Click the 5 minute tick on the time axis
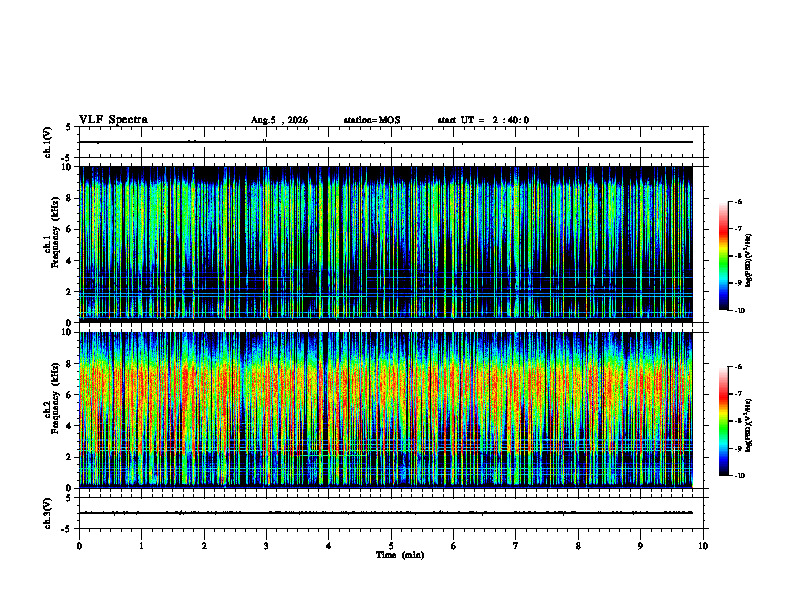 coord(391,546)
